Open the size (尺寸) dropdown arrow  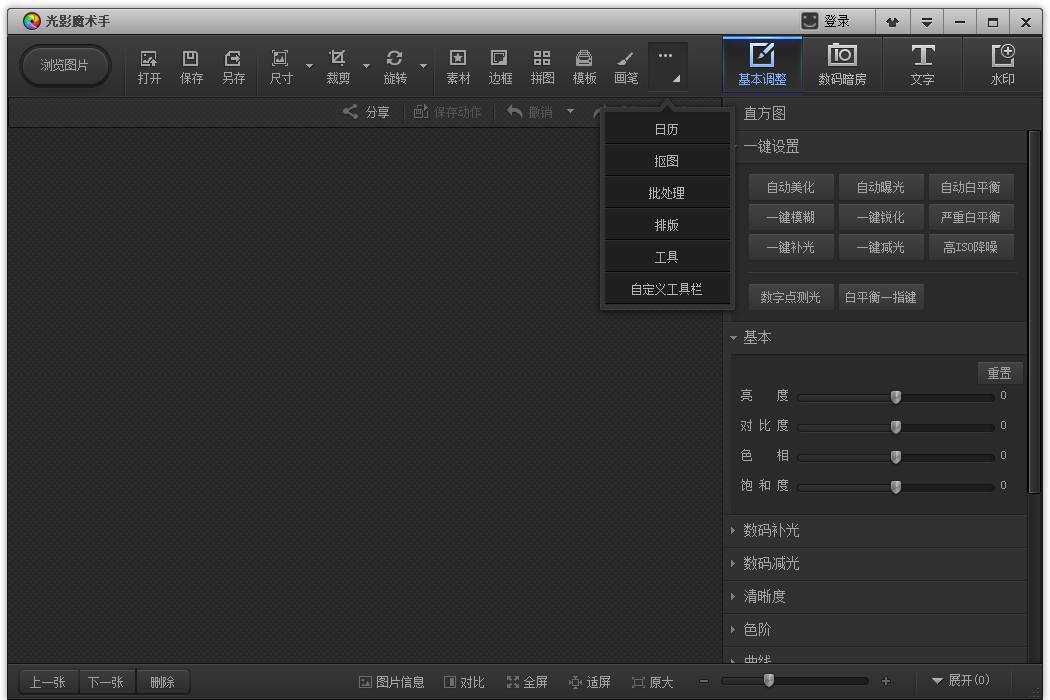click(x=309, y=67)
